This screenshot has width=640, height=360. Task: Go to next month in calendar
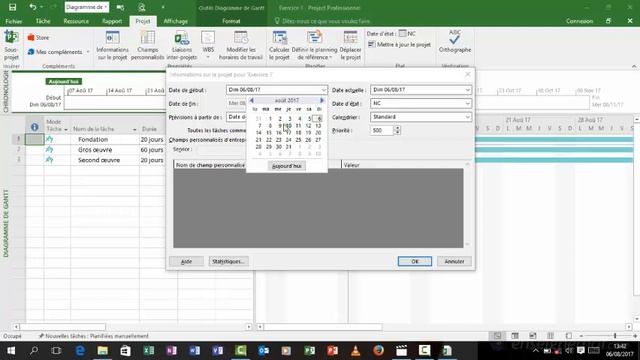coord(322,100)
